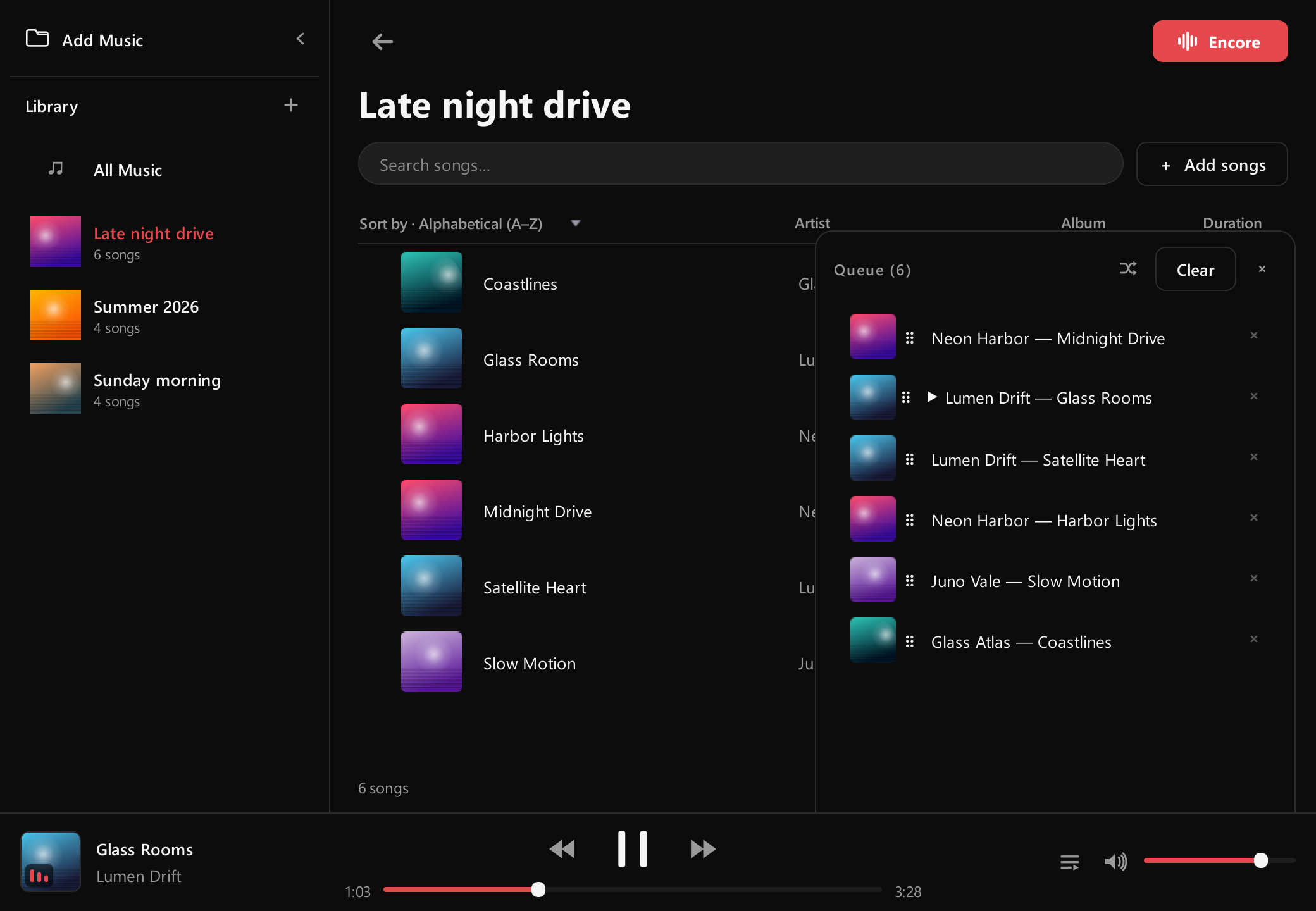Click the playback progress bar
The height and width of the screenshot is (911, 1316).
(633, 889)
